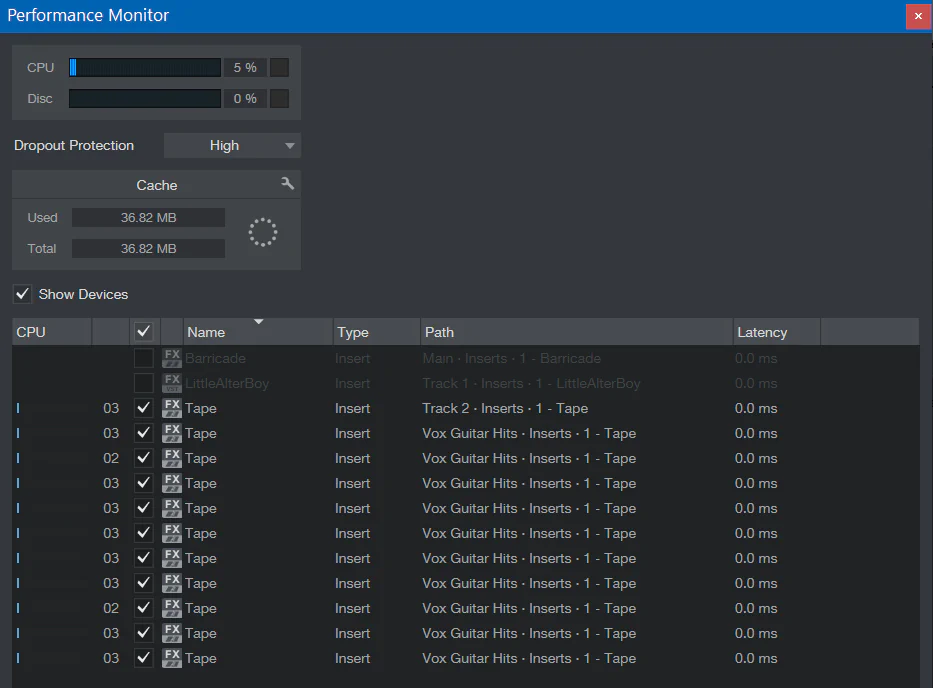Image resolution: width=933 pixels, height=688 pixels.
Task: Click the Cache header button
Action: tap(156, 185)
